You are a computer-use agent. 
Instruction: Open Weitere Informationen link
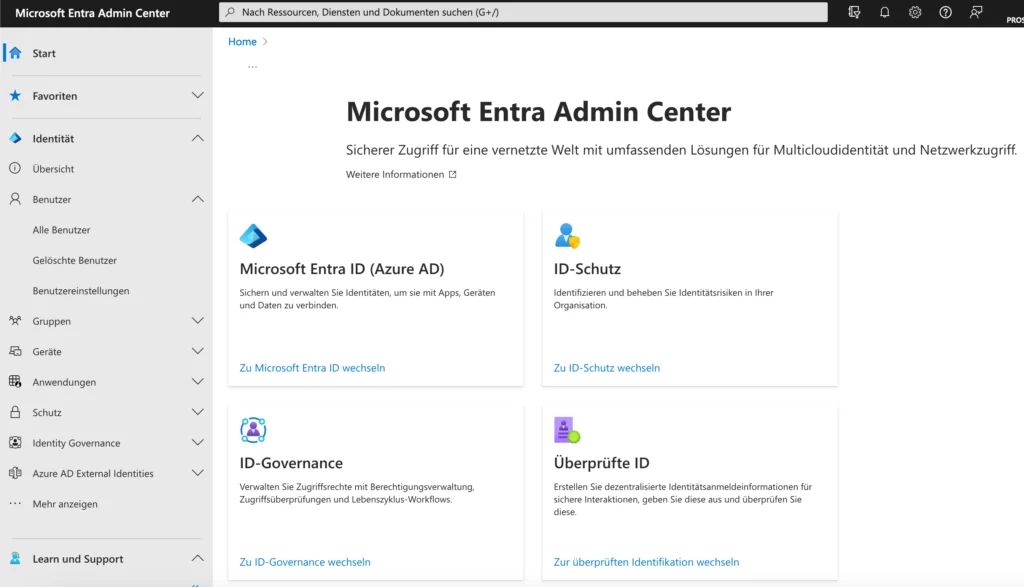[x=395, y=174]
